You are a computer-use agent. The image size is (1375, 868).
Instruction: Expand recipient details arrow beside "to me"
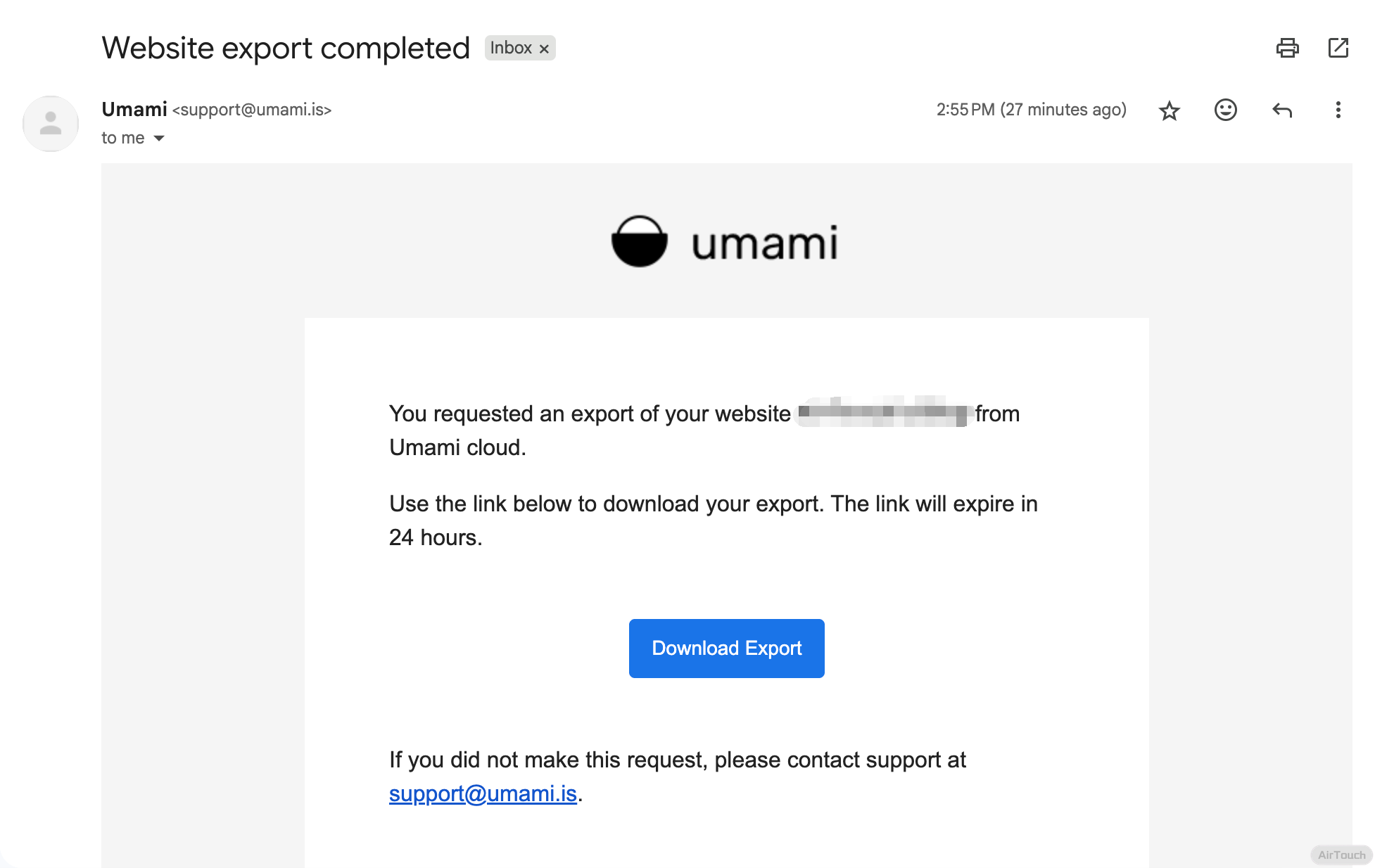coord(159,139)
